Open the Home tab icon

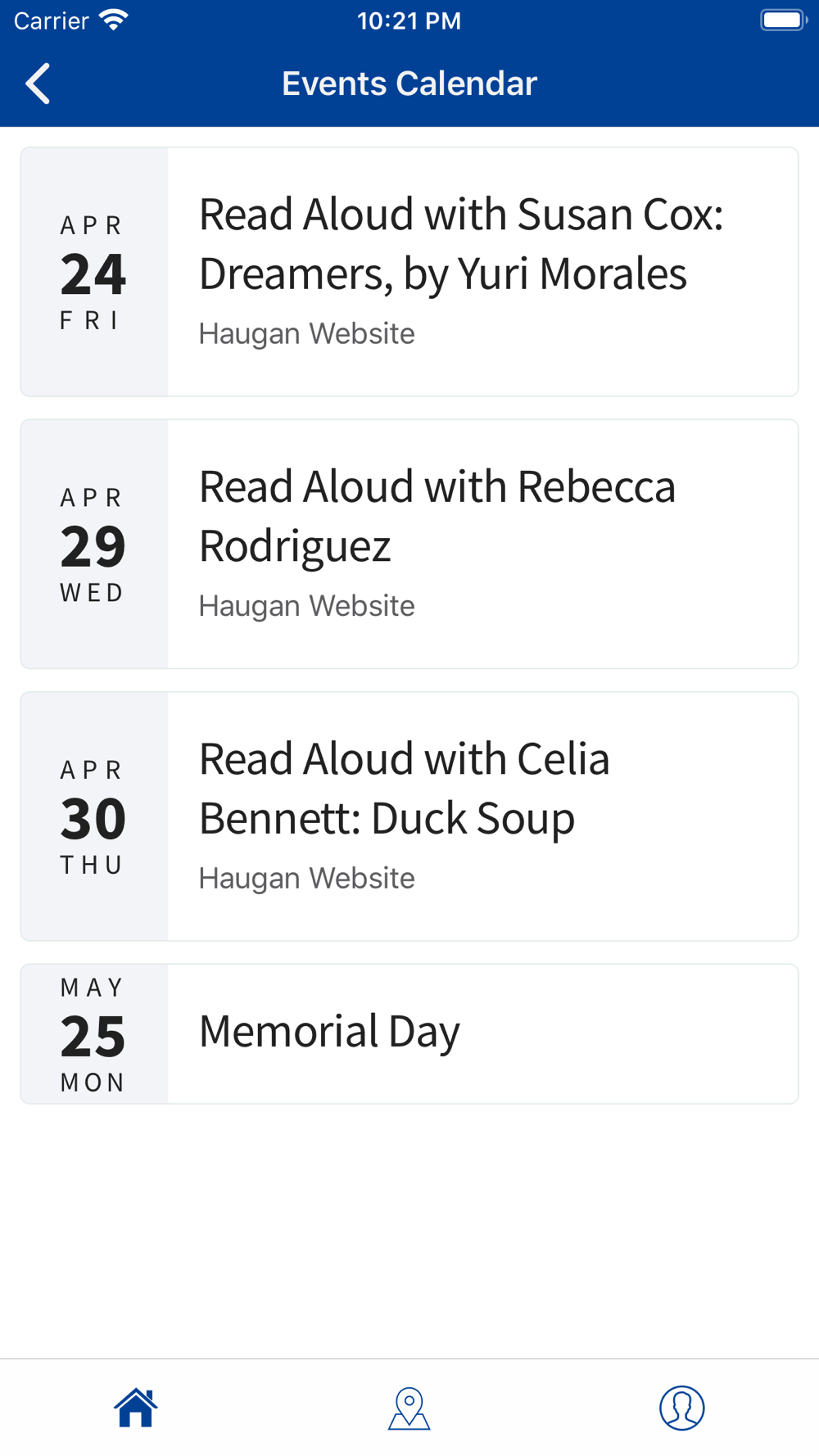pos(136,1408)
